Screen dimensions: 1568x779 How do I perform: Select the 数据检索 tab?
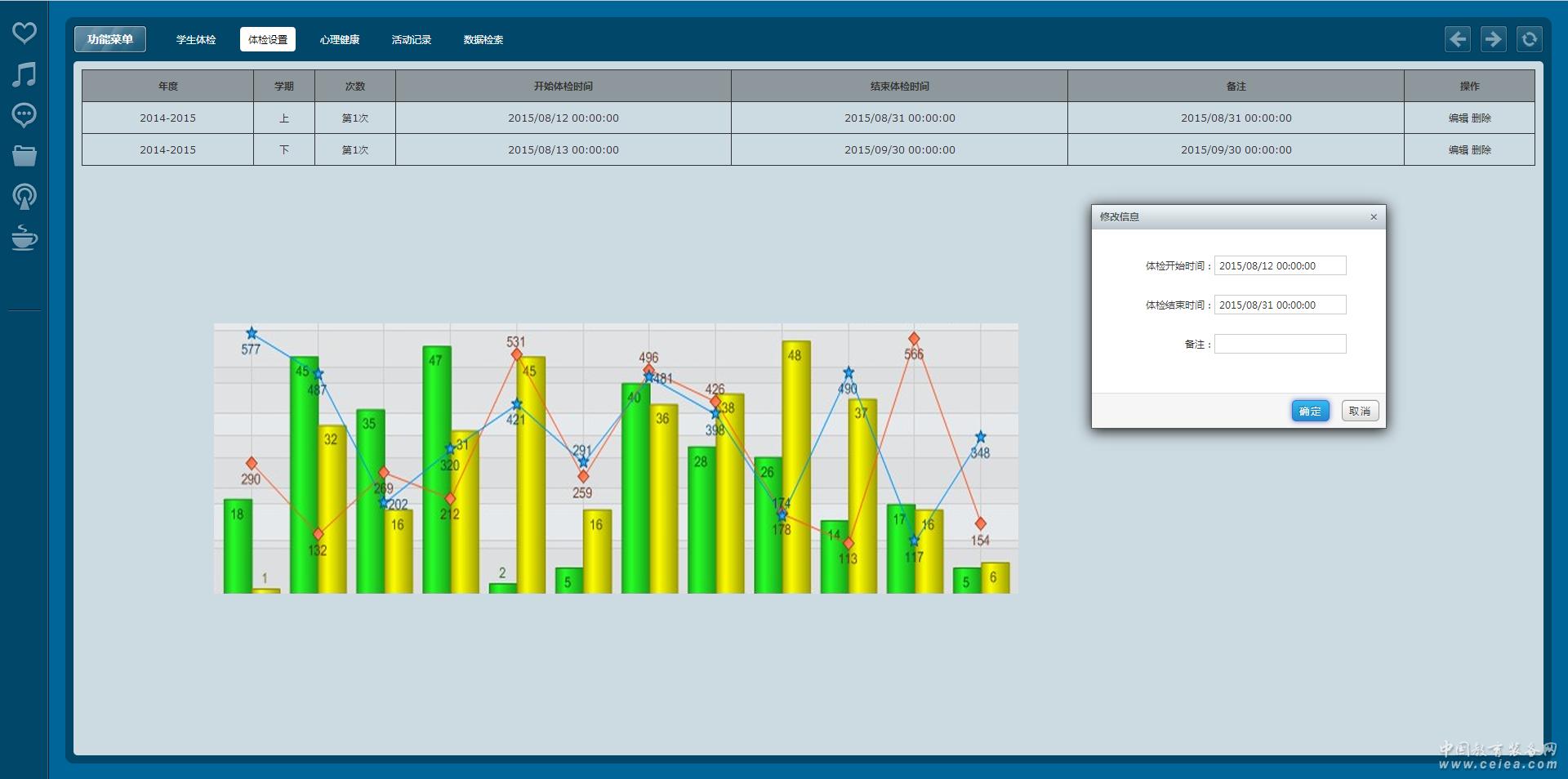tap(483, 39)
